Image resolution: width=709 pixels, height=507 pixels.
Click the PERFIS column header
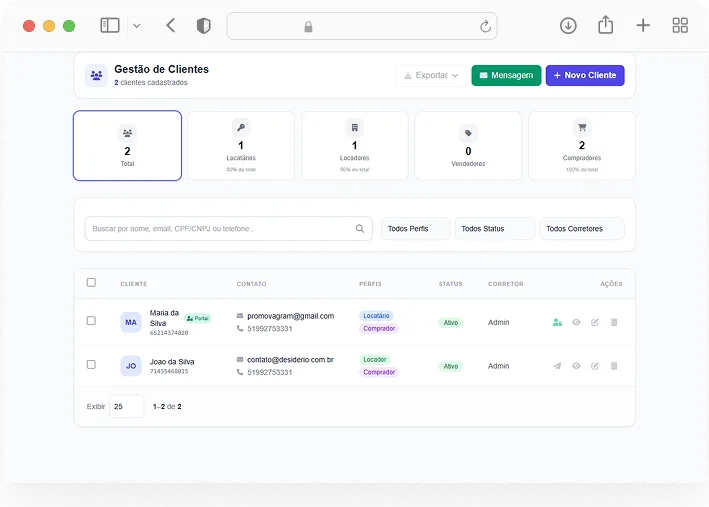[370, 284]
